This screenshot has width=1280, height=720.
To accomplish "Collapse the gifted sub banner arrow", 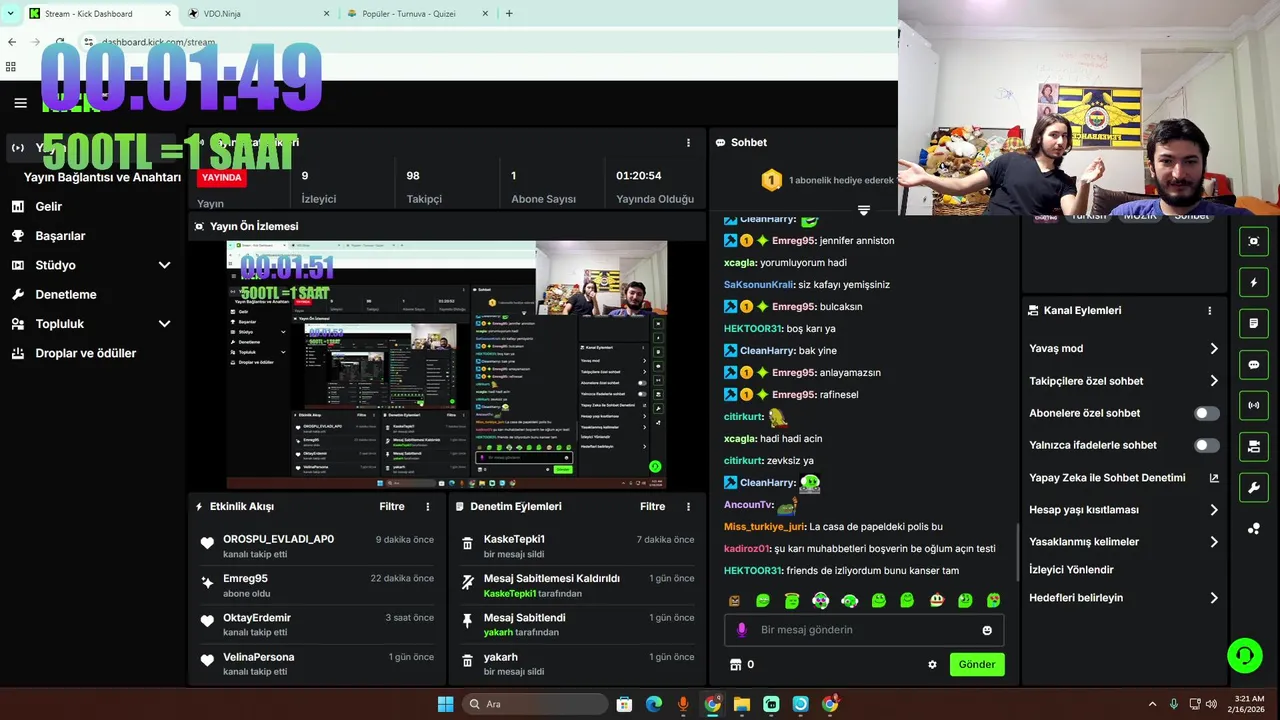I will [x=864, y=210].
